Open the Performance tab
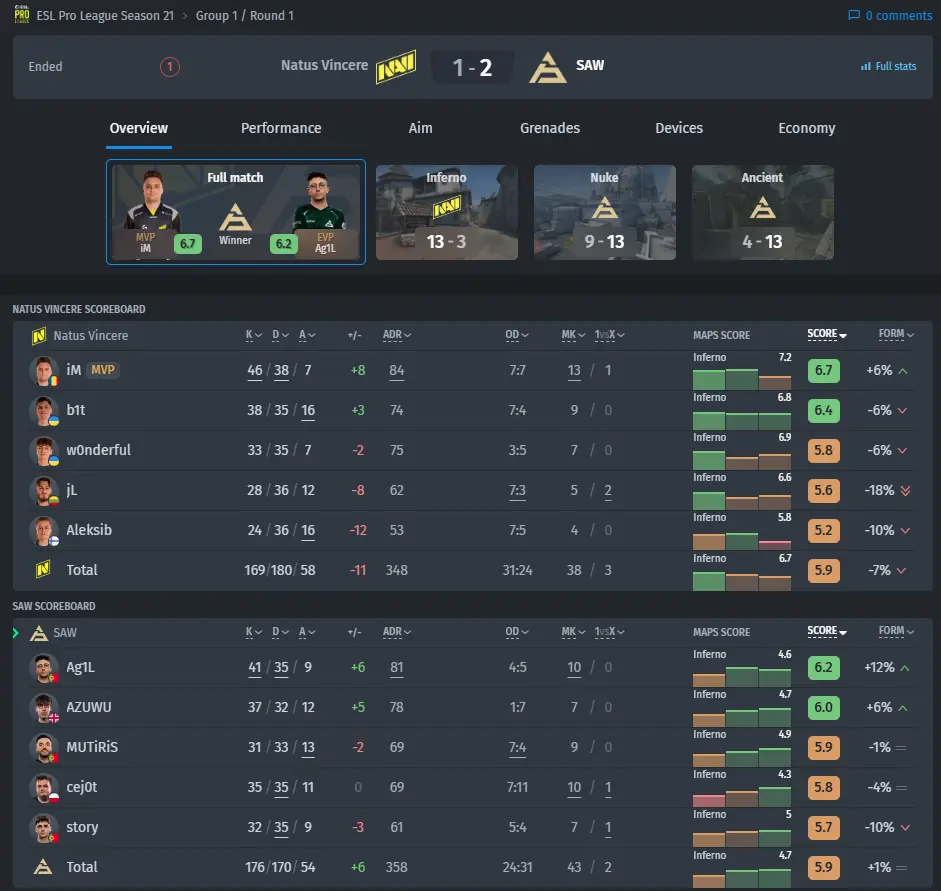 (281, 128)
